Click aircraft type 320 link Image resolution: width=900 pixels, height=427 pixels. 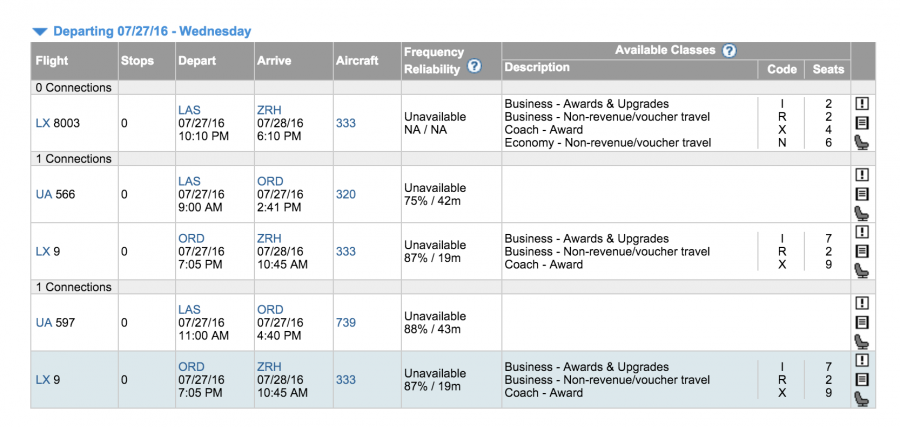pos(345,194)
